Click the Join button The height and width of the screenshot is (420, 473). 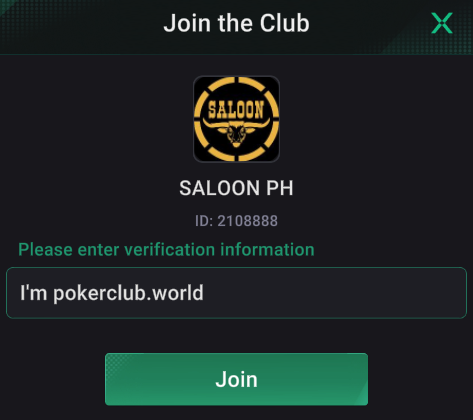236,379
